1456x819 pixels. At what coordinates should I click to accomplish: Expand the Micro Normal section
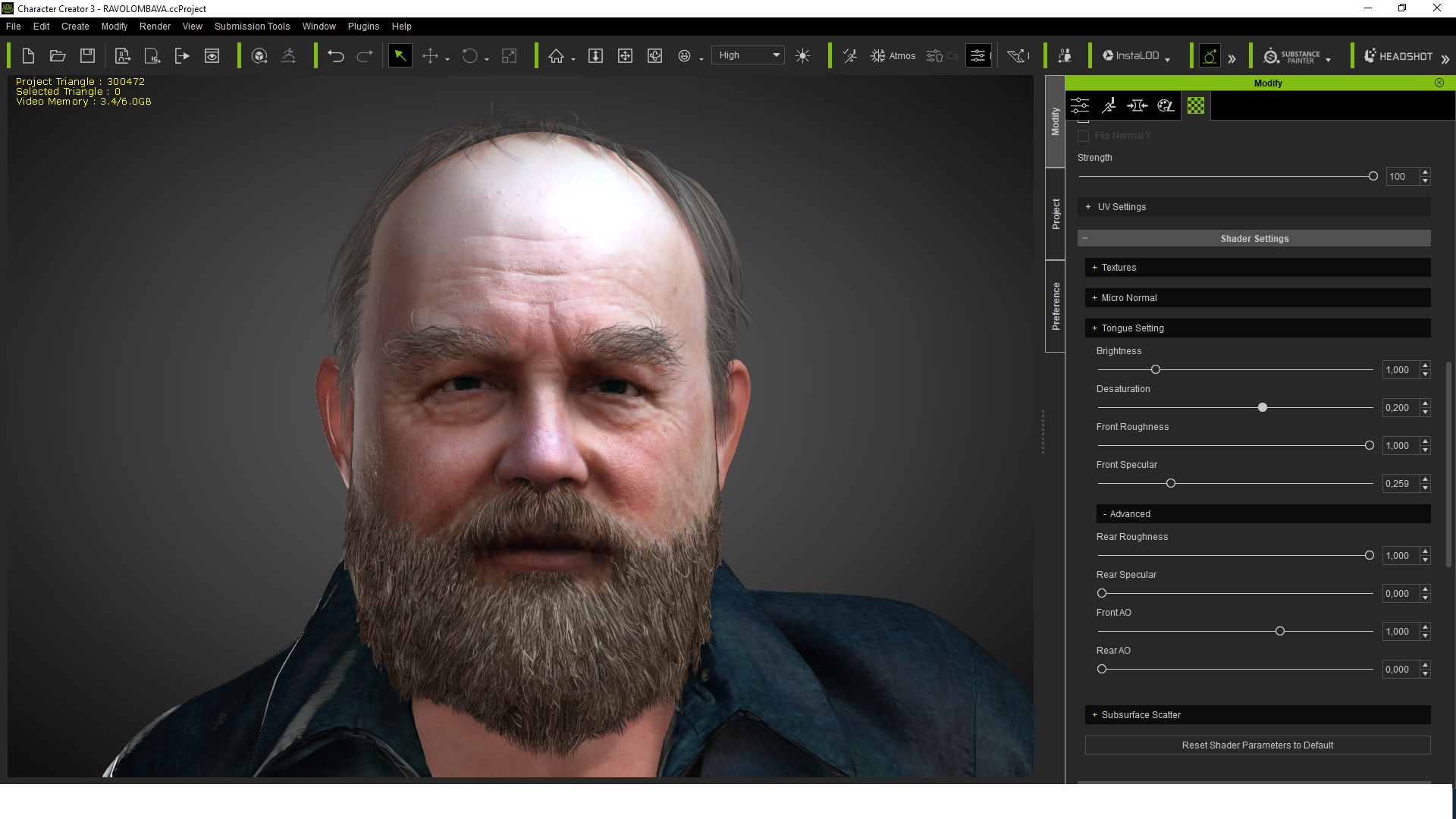[x=1258, y=298]
